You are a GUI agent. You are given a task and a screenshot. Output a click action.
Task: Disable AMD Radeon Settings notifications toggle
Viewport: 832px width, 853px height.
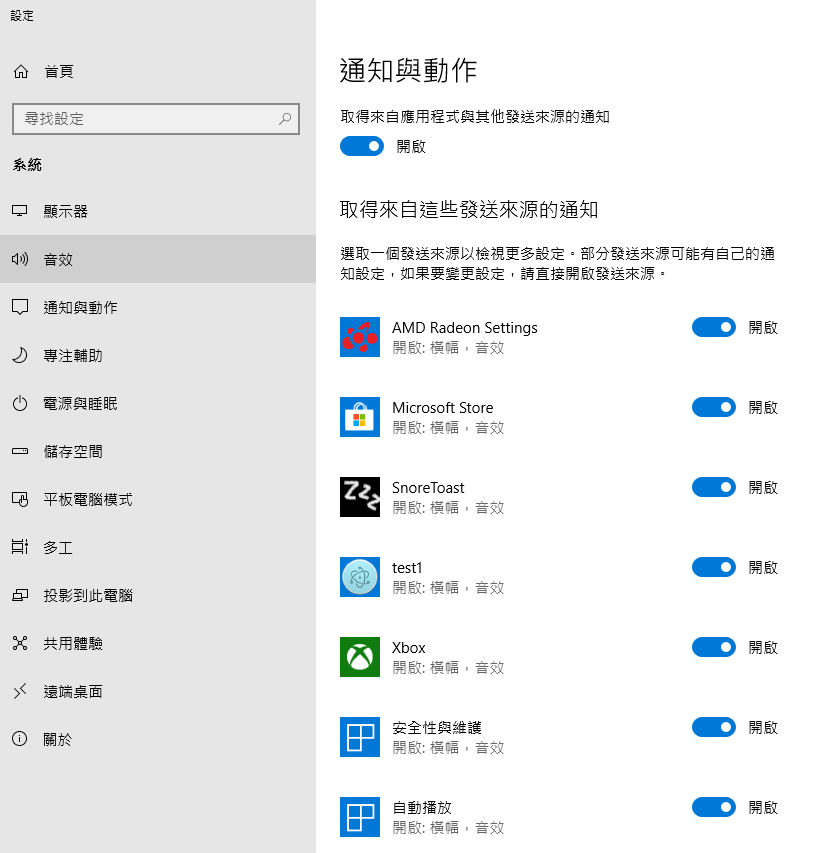(x=714, y=327)
